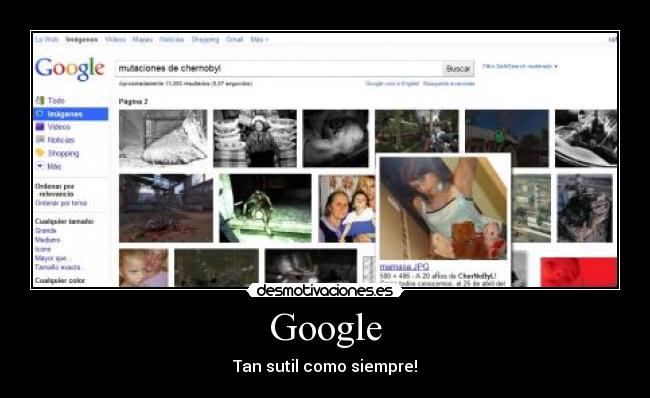Focus the search box with mutaciones de chernobyl

(279, 68)
